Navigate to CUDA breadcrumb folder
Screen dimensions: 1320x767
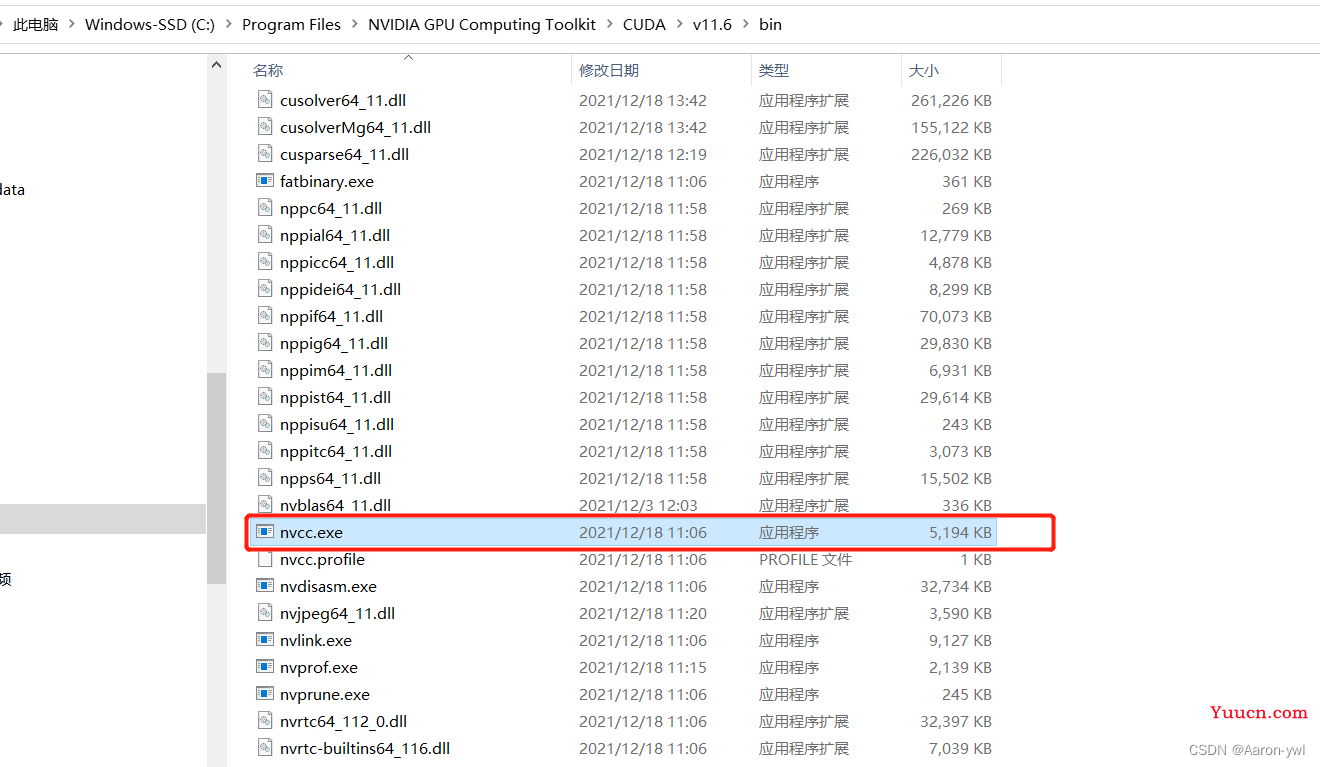tap(644, 25)
